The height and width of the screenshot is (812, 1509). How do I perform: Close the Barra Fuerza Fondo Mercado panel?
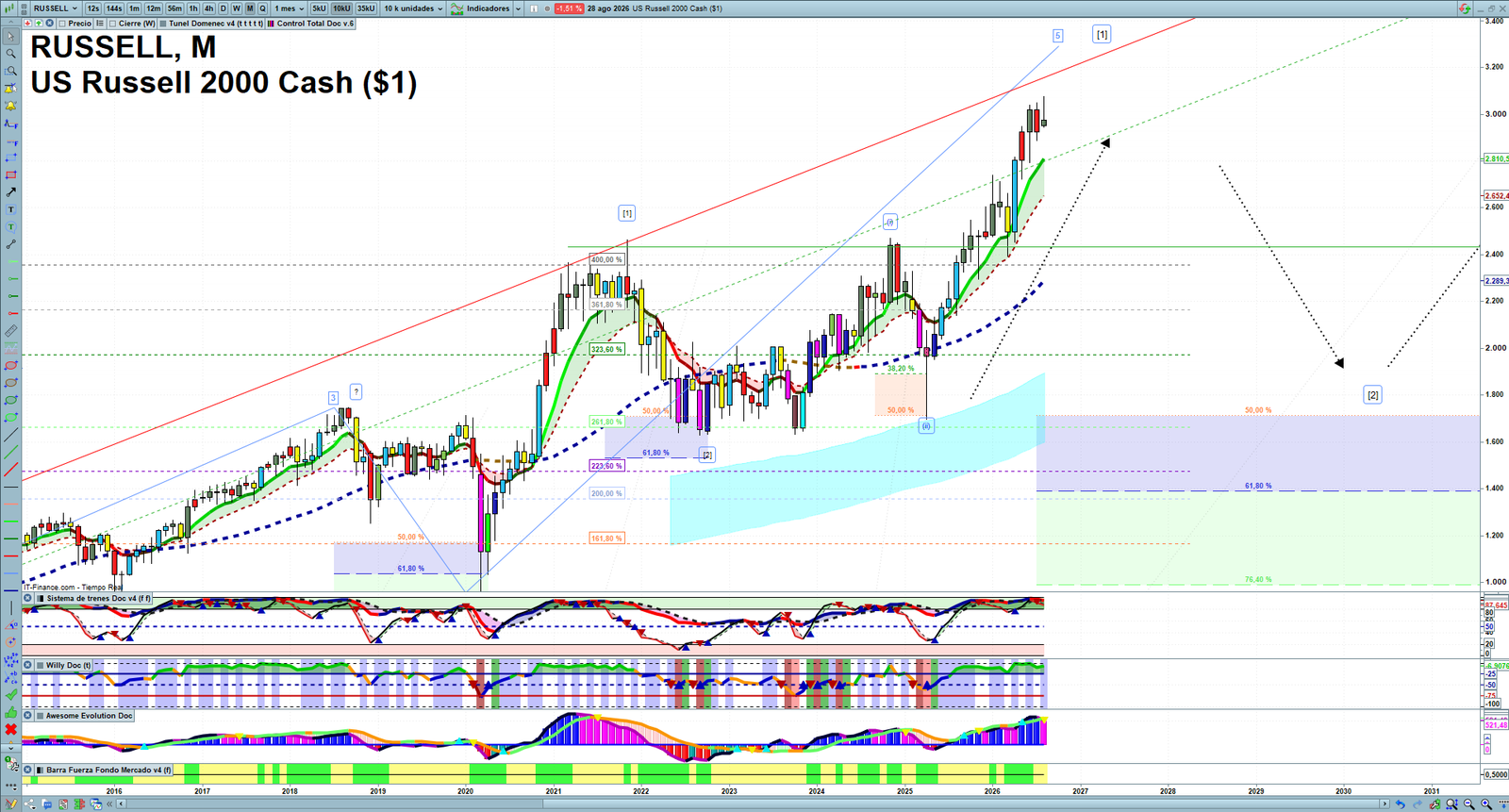point(28,770)
